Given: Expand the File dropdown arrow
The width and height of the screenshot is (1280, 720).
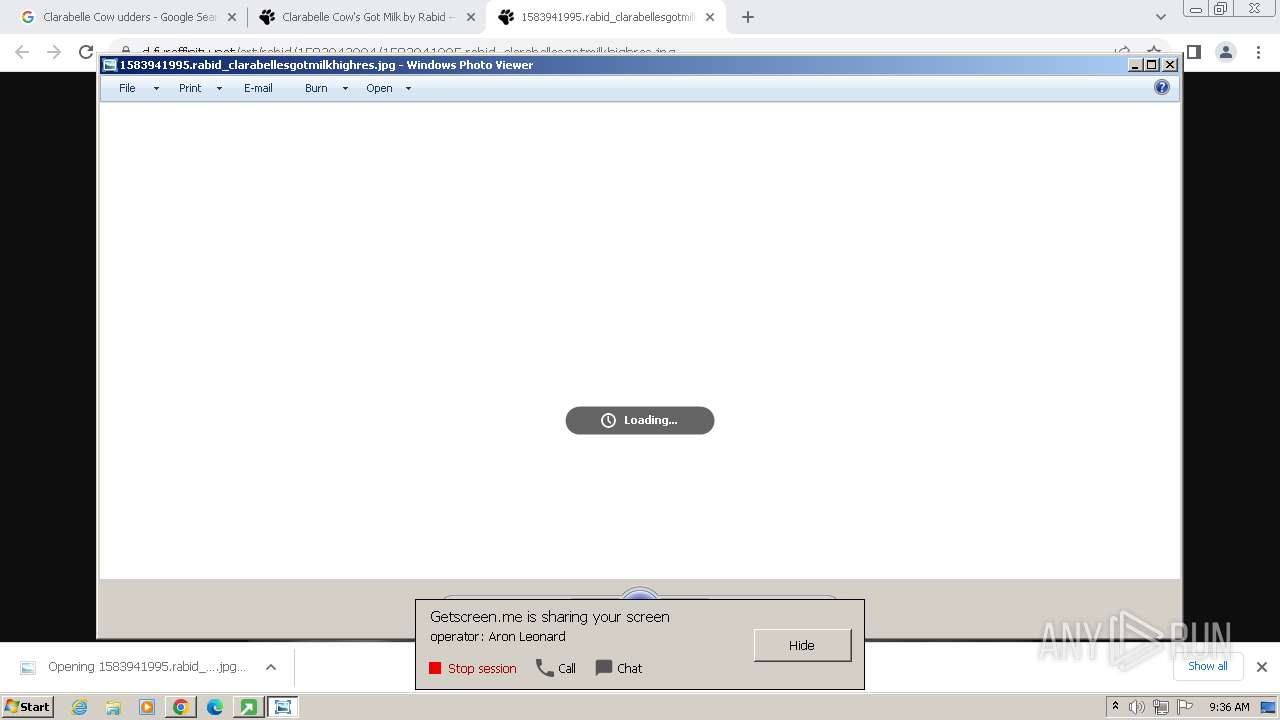Looking at the screenshot, I should click(x=156, y=88).
